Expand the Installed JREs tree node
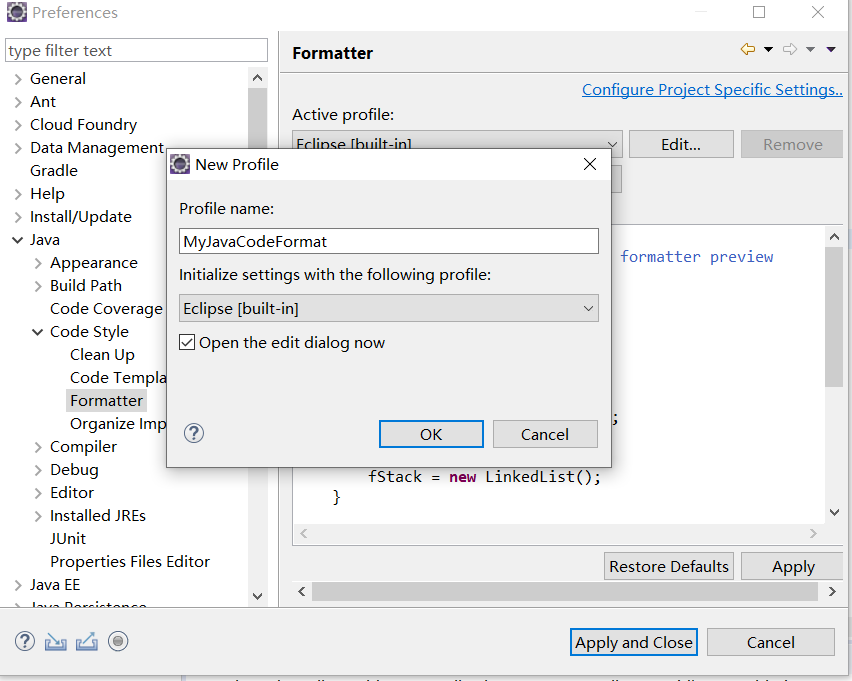Screen dimensions: 852x681 point(38,516)
